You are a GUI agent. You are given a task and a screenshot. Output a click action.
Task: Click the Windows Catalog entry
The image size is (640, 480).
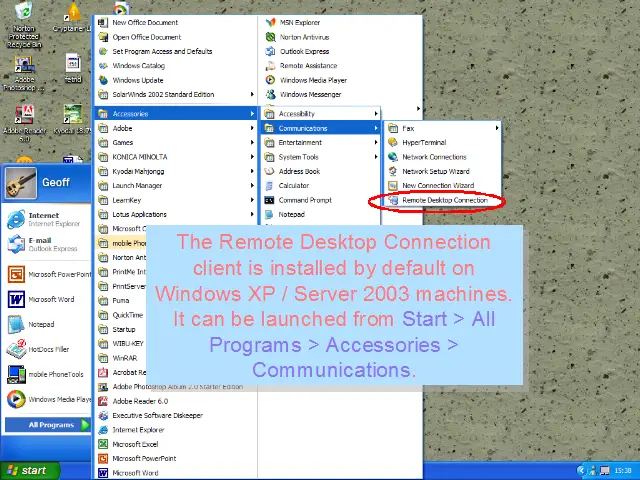176,66
